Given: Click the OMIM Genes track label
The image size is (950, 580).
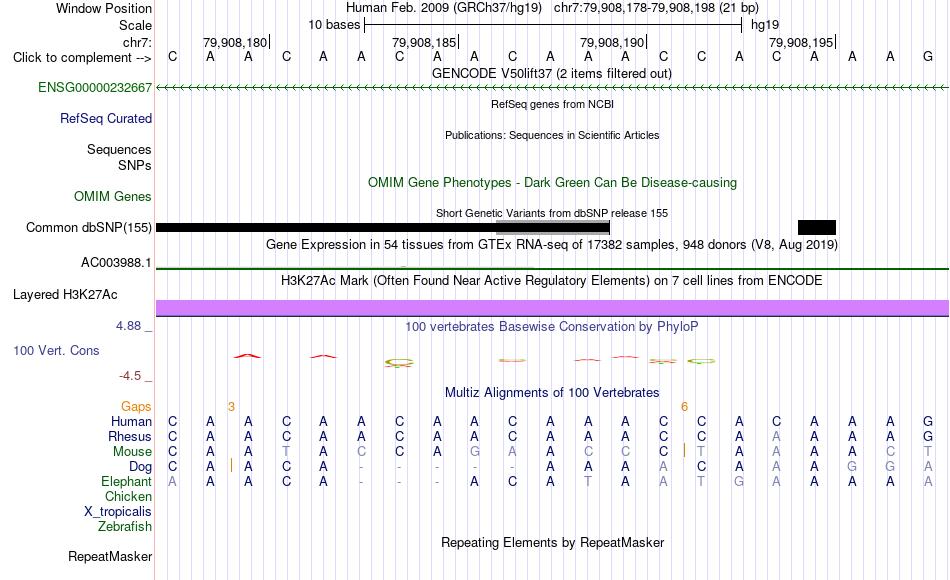Looking at the screenshot, I should click(x=113, y=196).
